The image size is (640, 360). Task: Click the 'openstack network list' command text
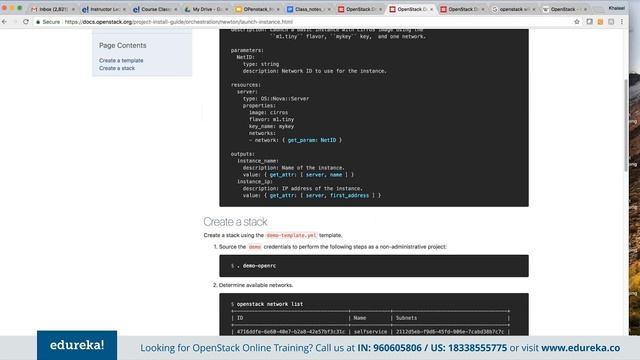tap(270, 304)
